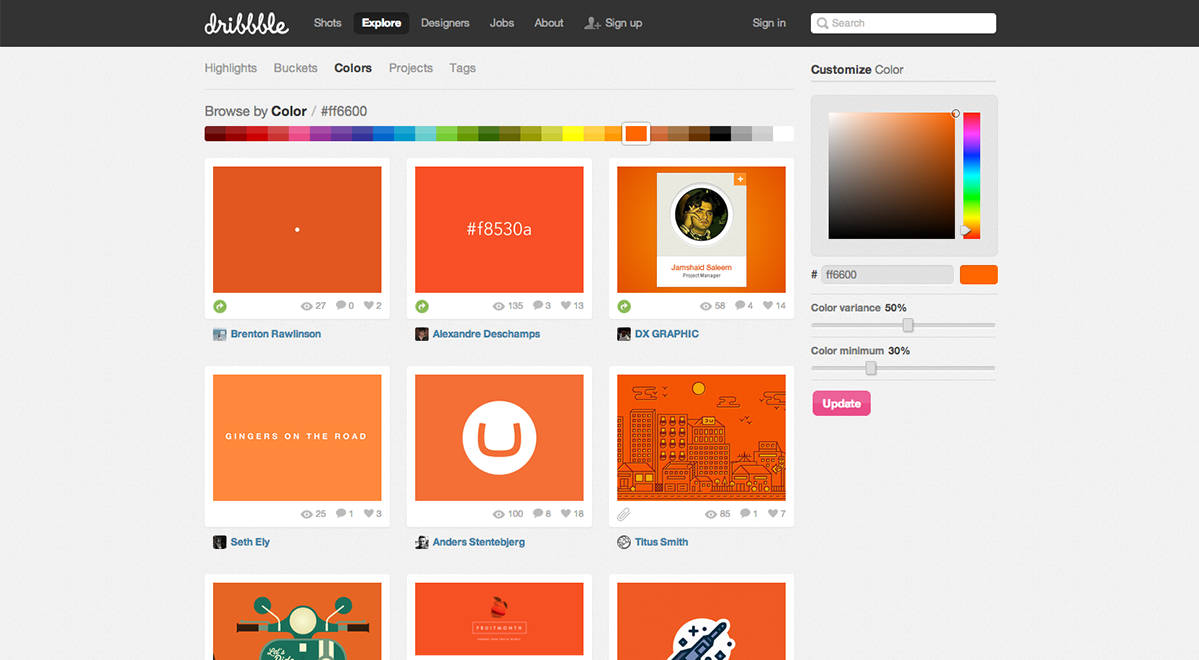Click the views eye icon showing 135
The width and height of the screenshot is (1199, 660).
(x=499, y=306)
